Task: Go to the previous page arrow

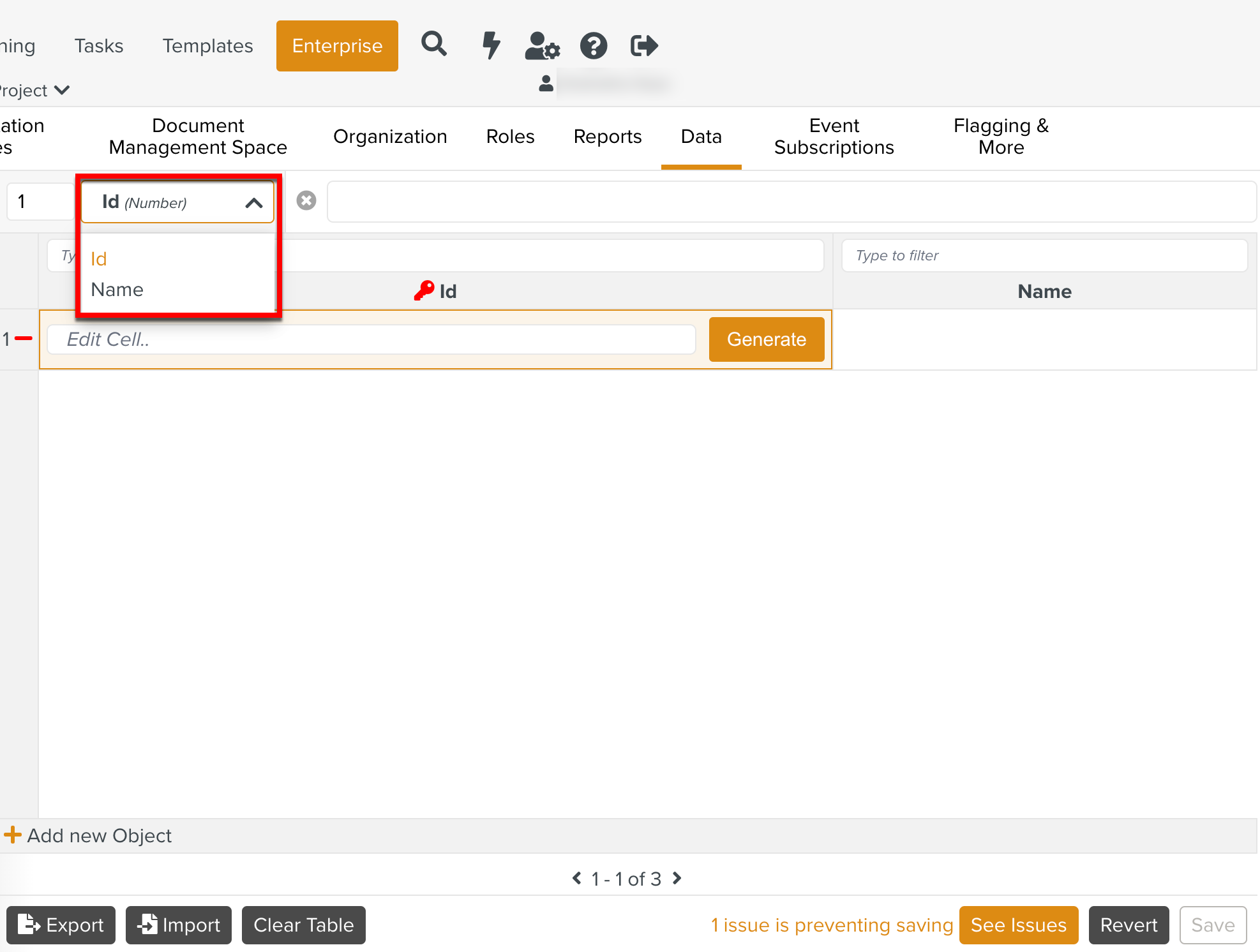Action: 577,879
